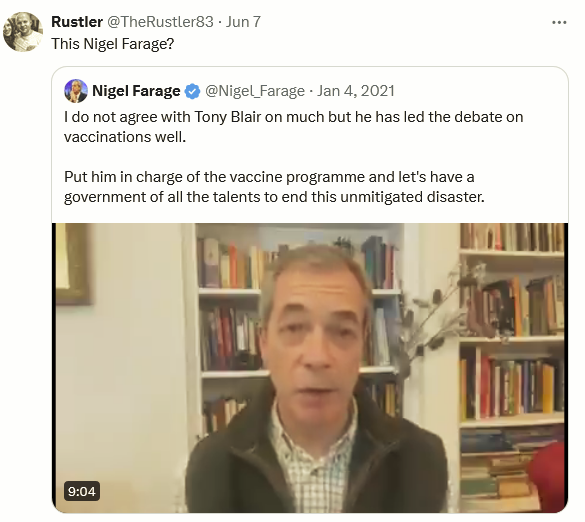Open the tweet's three-dot More options menu
The image size is (585, 522).
[559, 22]
